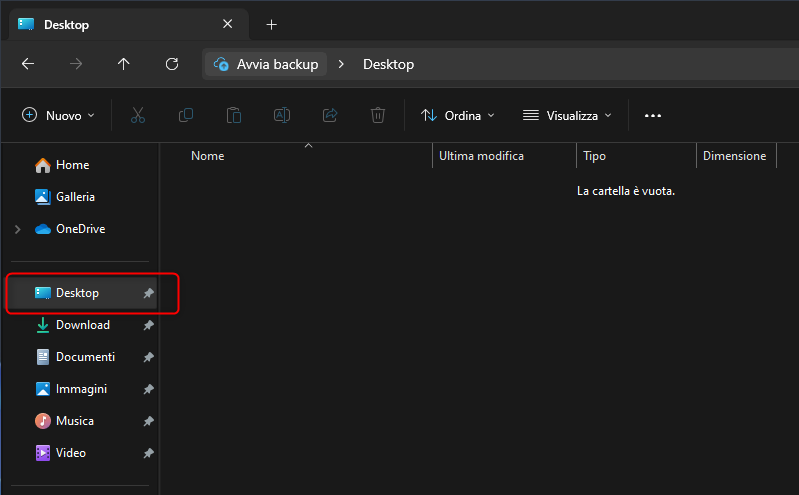Open the Nuovo dropdown menu
The width and height of the screenshot is (799, 495).
click(x=58, y=115)
